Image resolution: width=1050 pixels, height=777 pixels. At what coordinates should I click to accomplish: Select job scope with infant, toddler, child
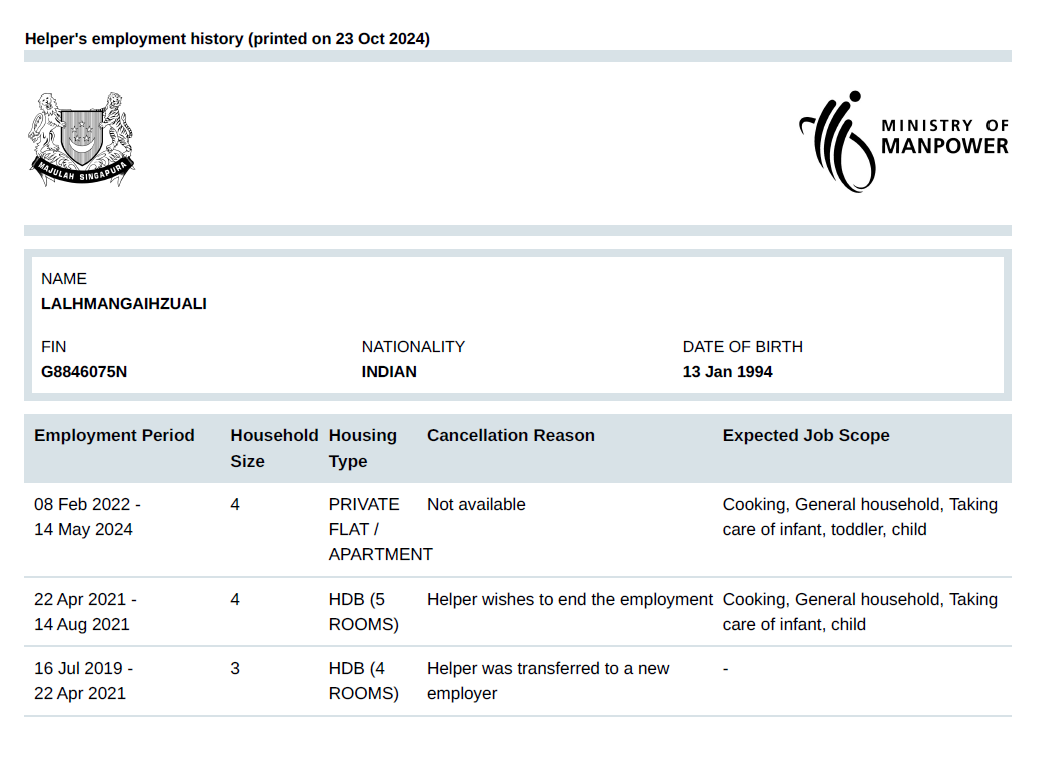[x=860, y=517]
